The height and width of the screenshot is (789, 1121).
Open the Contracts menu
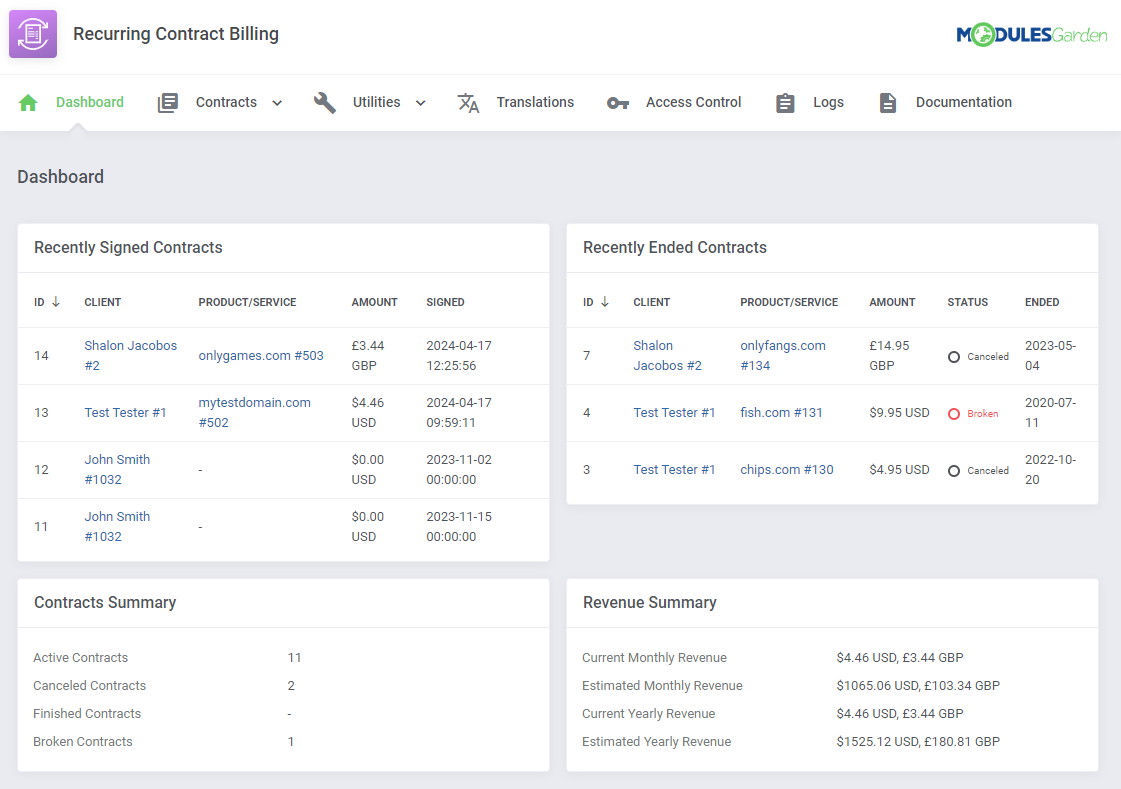[x=226, y=102]
